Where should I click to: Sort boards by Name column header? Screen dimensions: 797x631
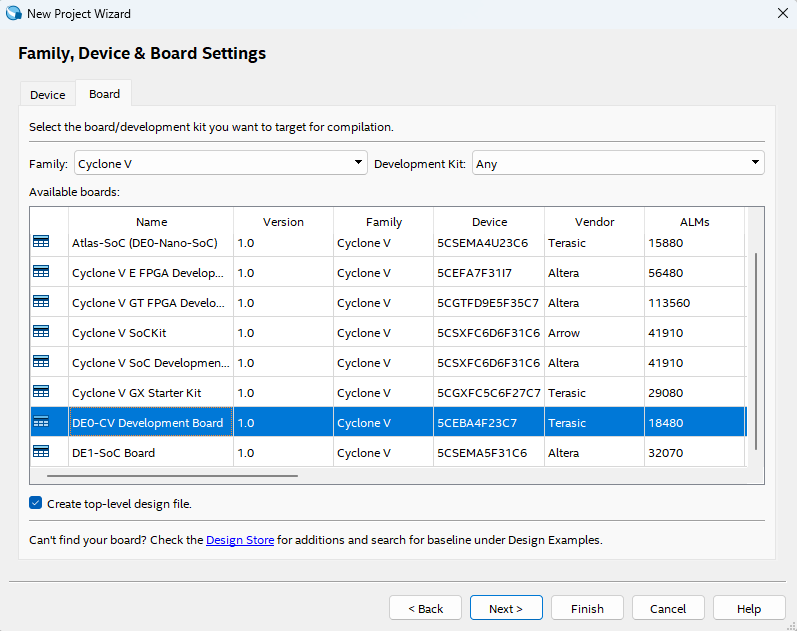pos(151,222)
